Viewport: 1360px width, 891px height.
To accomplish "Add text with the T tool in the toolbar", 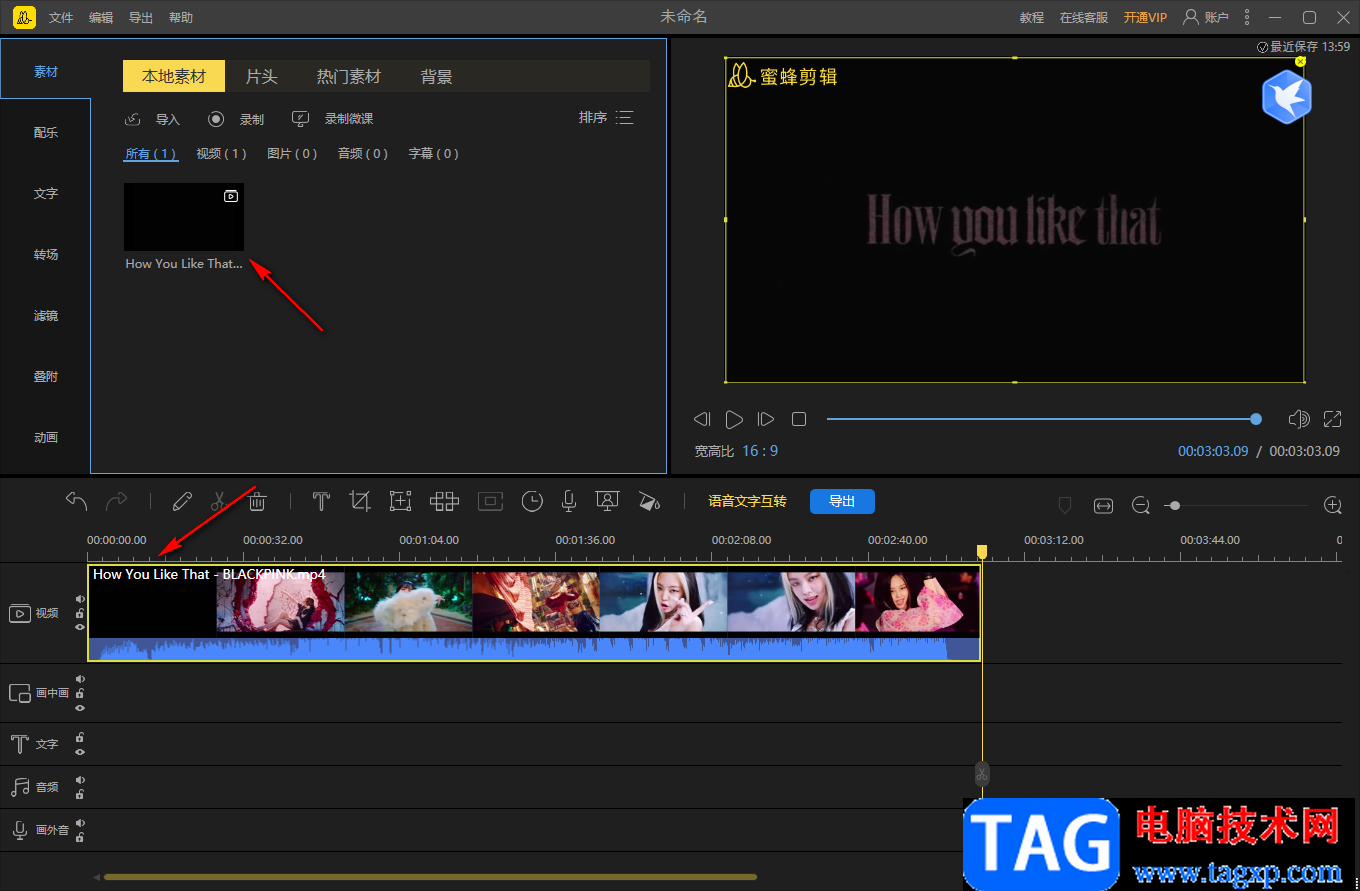I will pyautogui.click(x=321, y=501).
